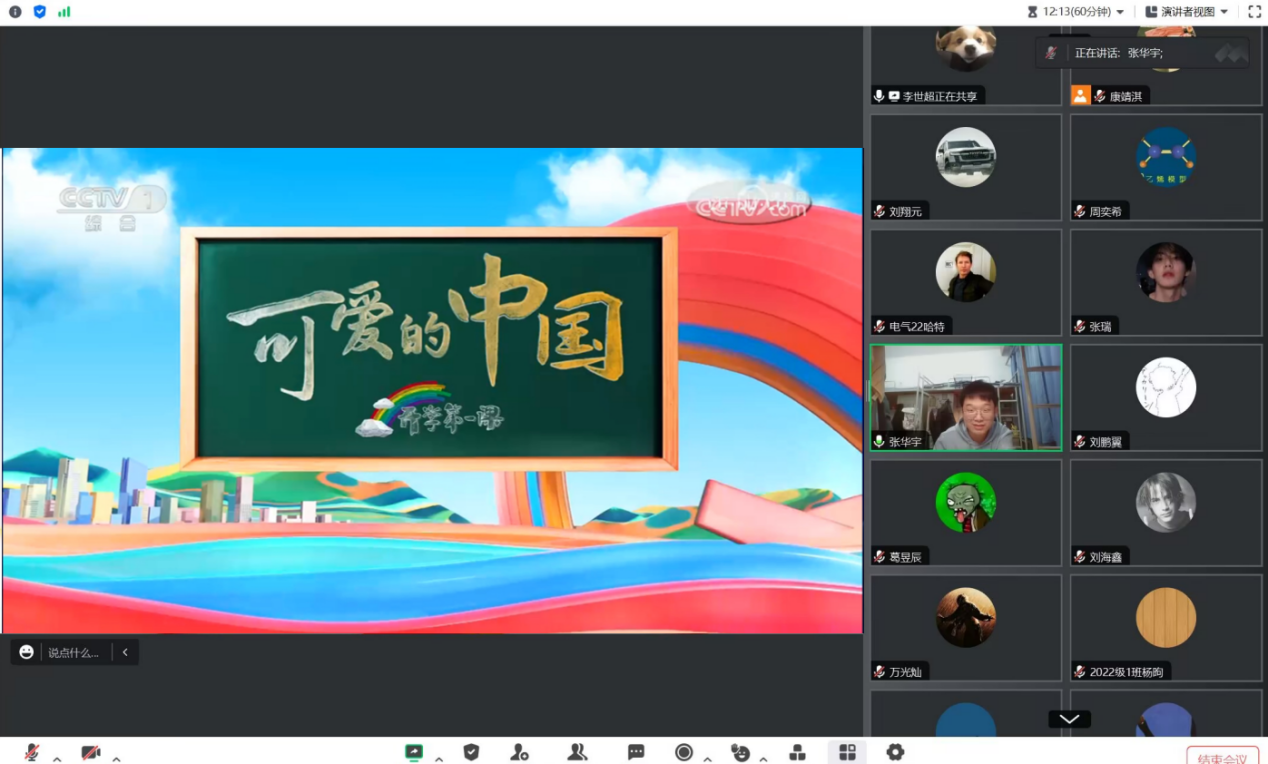Select 万光灿's participant tile
The height and width of the screenshot is (764, 1268).
[965, 627]
